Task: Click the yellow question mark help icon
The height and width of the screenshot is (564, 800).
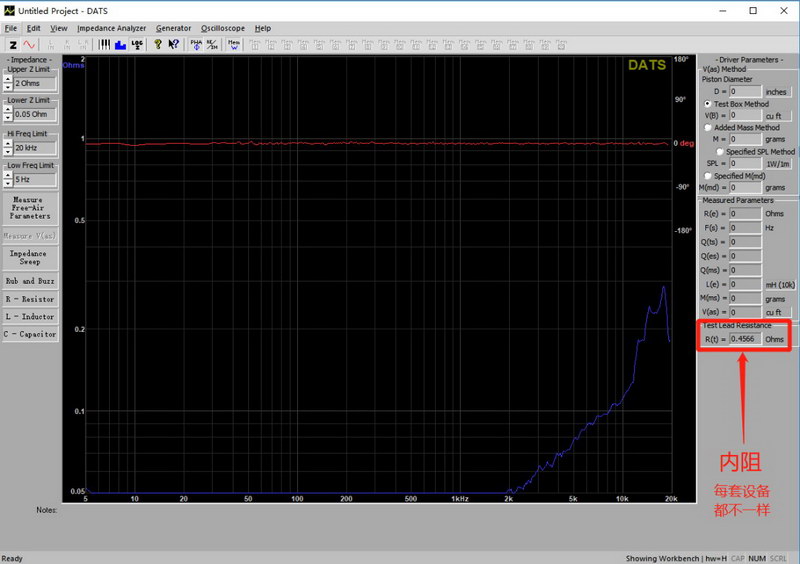Action: coord(158,44)
